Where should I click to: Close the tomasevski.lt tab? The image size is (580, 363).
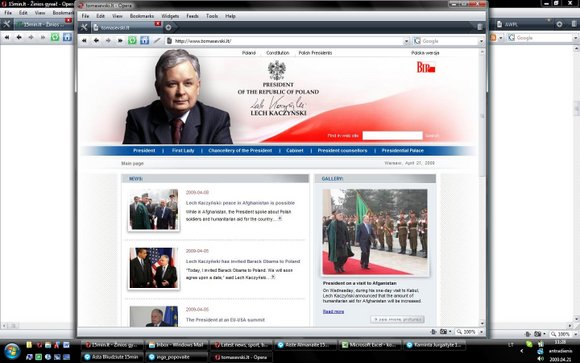(158, 24)
